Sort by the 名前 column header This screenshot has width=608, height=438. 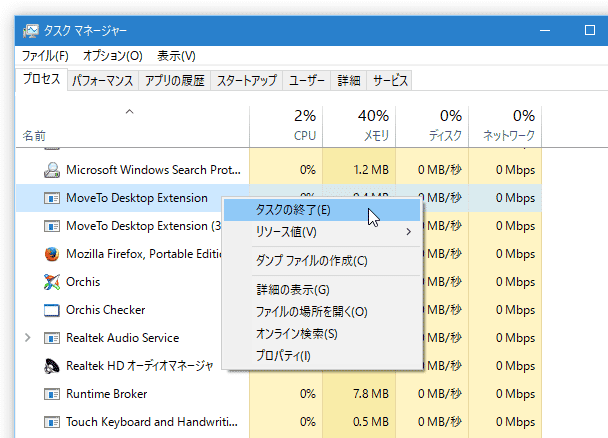(x=133, y=127)
